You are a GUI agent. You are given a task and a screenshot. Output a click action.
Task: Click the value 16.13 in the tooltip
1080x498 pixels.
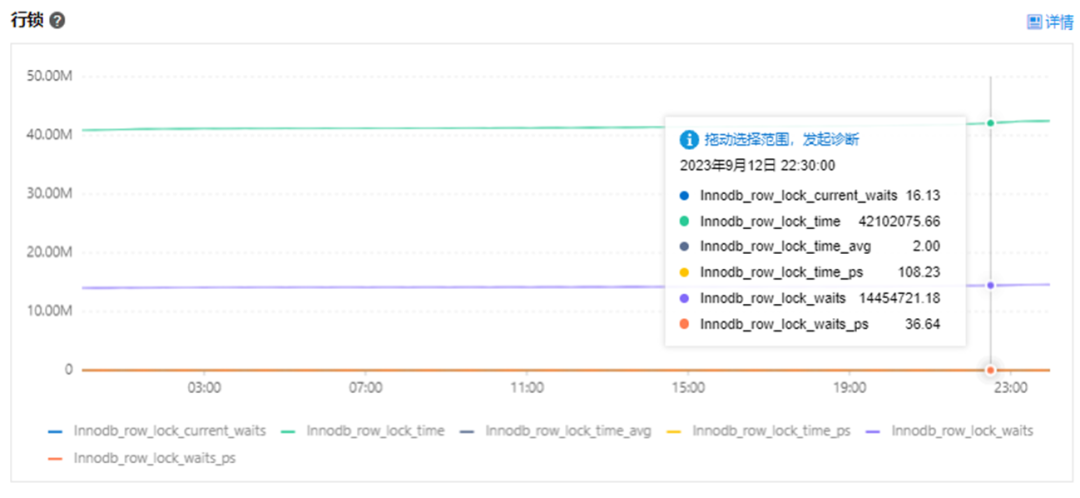[x=923, y=196]
